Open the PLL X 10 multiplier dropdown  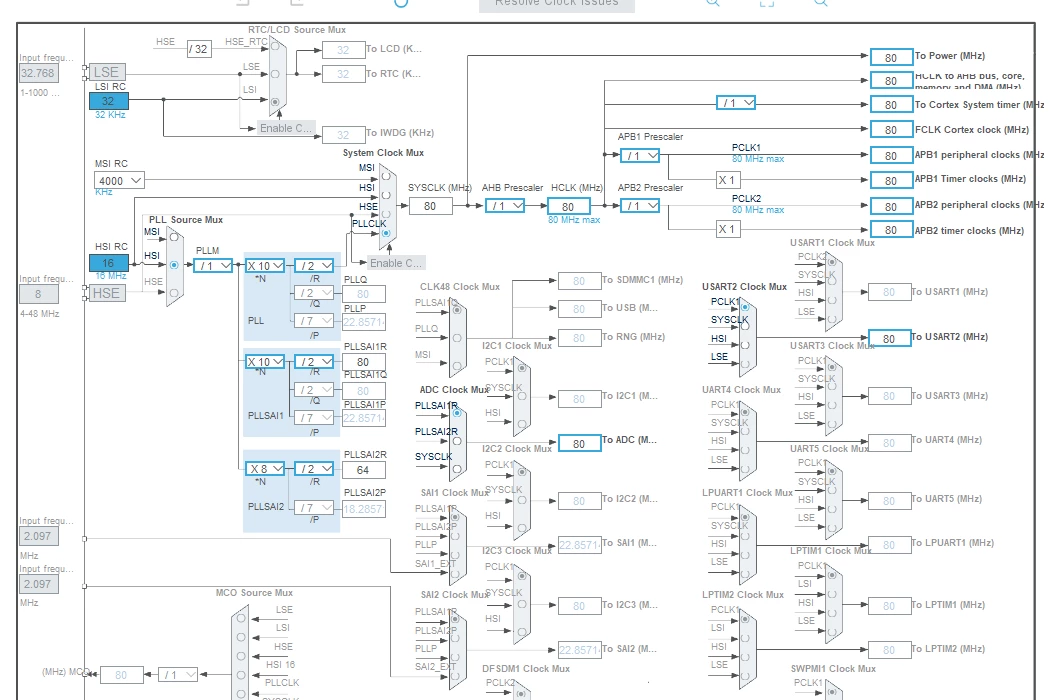[265, 265]
